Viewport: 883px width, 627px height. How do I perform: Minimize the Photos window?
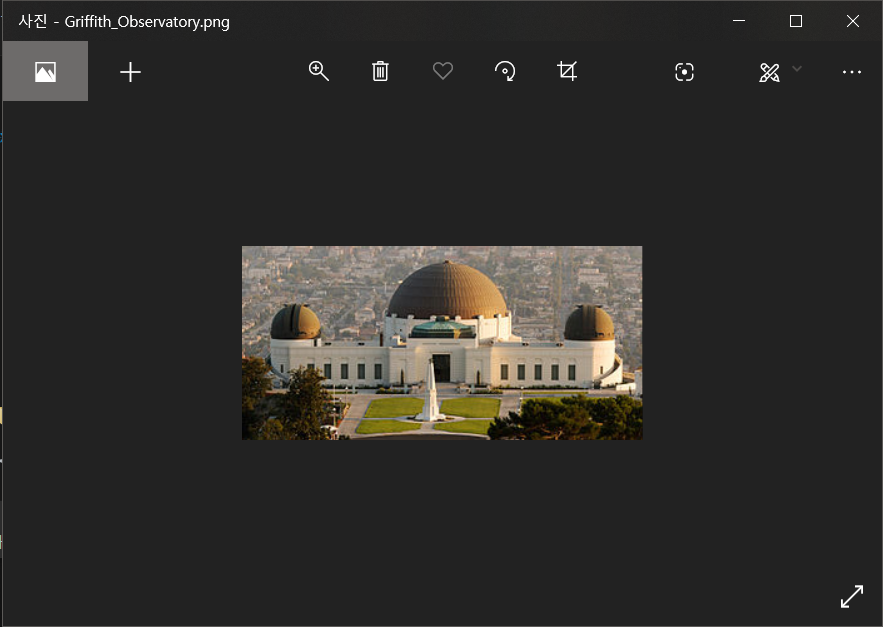tap(739, 21)
